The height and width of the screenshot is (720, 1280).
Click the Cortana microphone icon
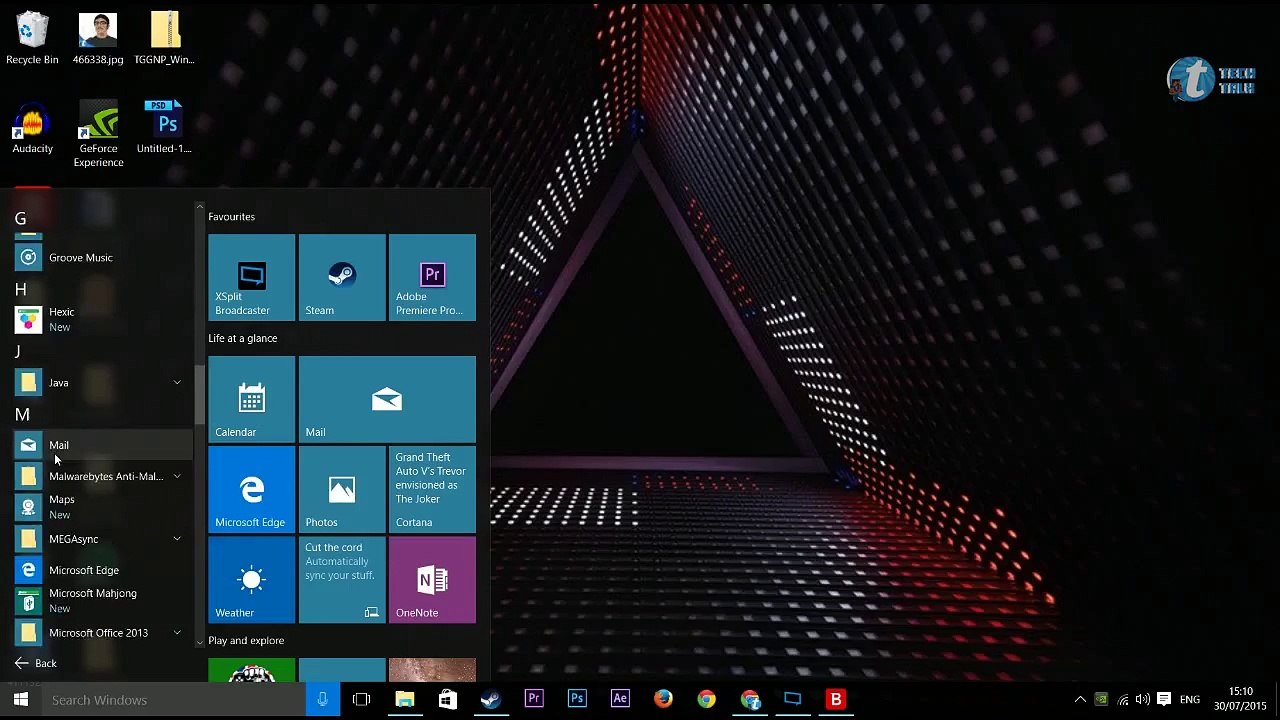322,700
